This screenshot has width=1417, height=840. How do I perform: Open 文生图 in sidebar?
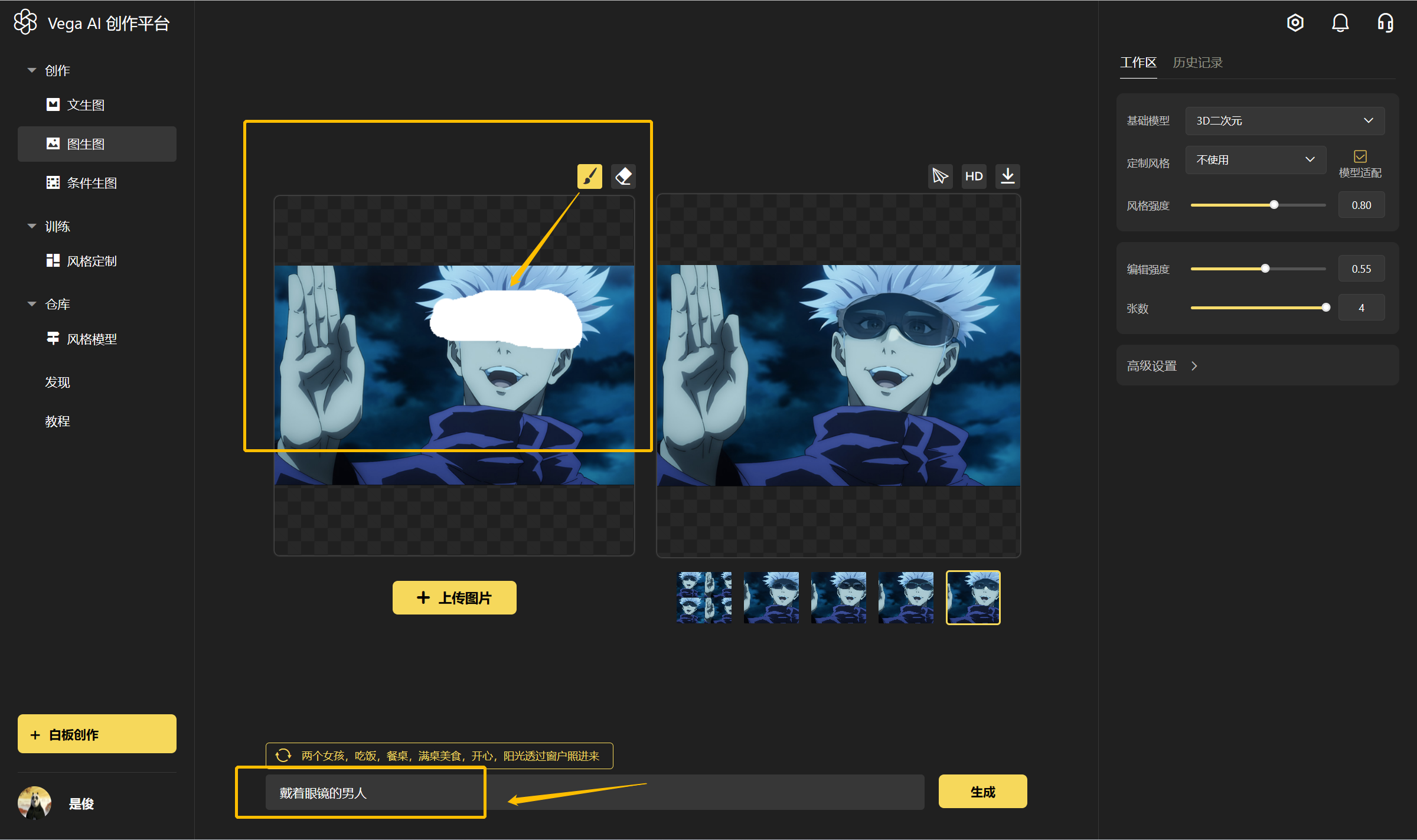click(86, 105)
